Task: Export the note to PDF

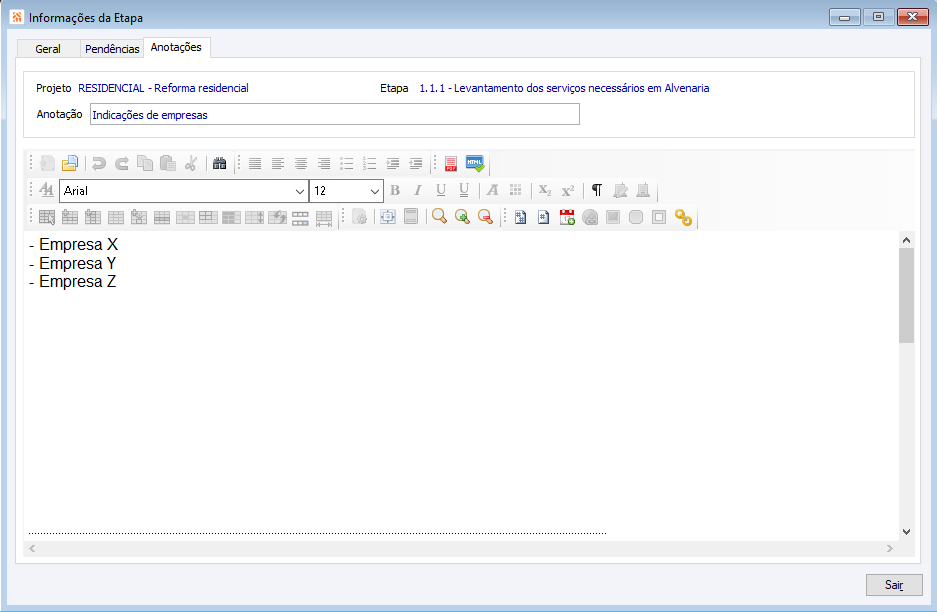Action: tap(451, 163)
